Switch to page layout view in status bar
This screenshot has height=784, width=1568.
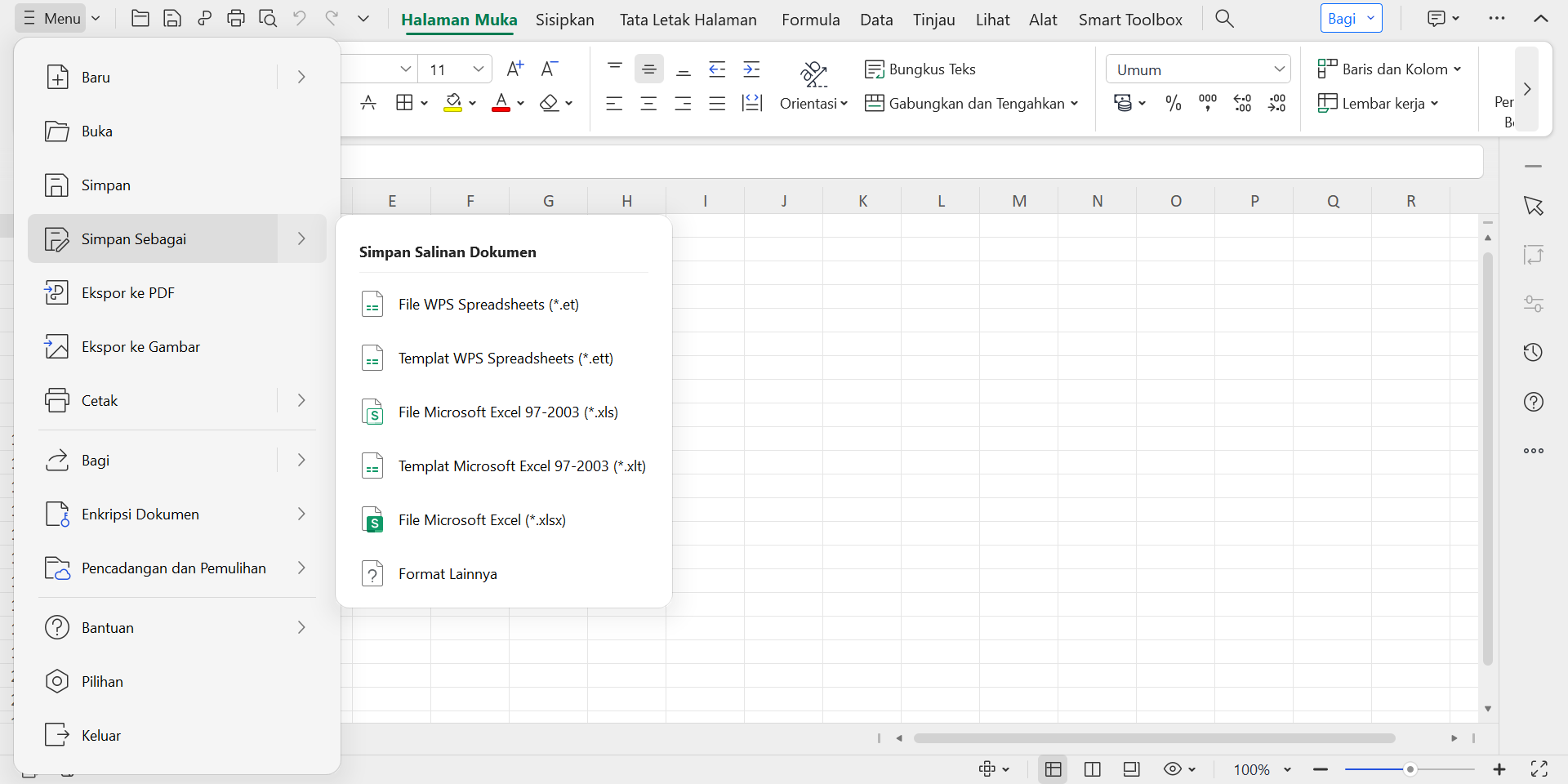1093,768
